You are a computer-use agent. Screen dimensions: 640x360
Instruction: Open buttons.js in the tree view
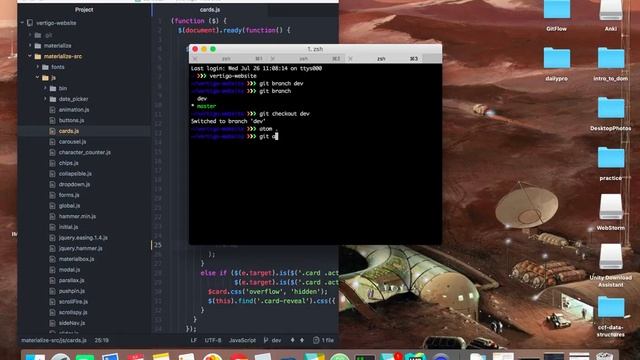click(x=71, y=120)
